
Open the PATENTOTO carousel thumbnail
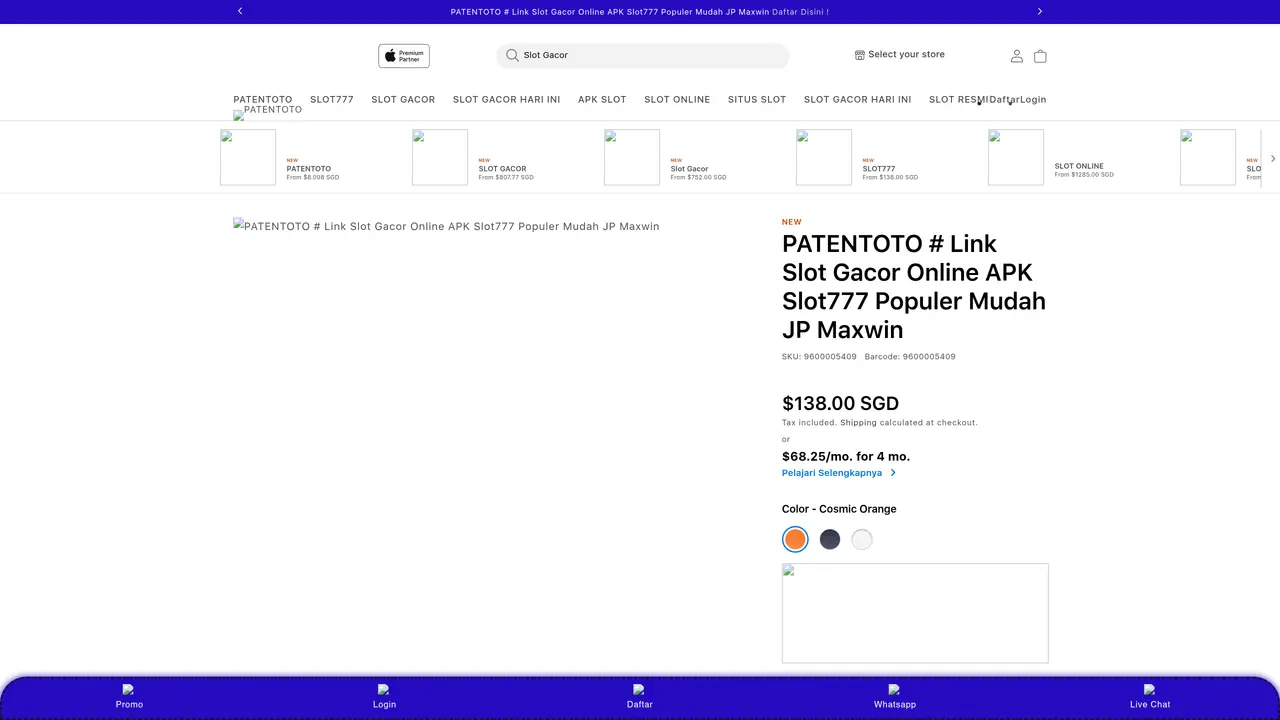[248, 157]
